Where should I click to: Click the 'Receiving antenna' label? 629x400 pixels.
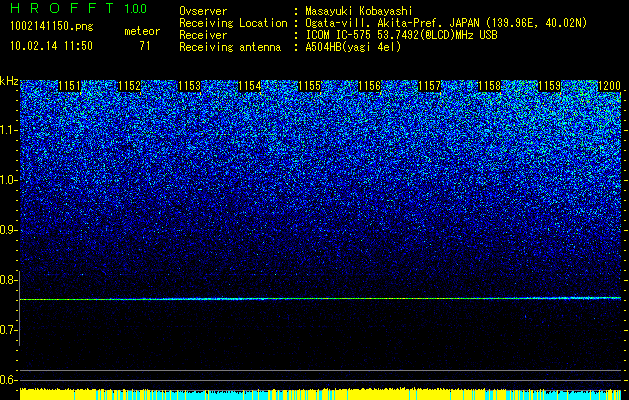[x=230, y=47]
